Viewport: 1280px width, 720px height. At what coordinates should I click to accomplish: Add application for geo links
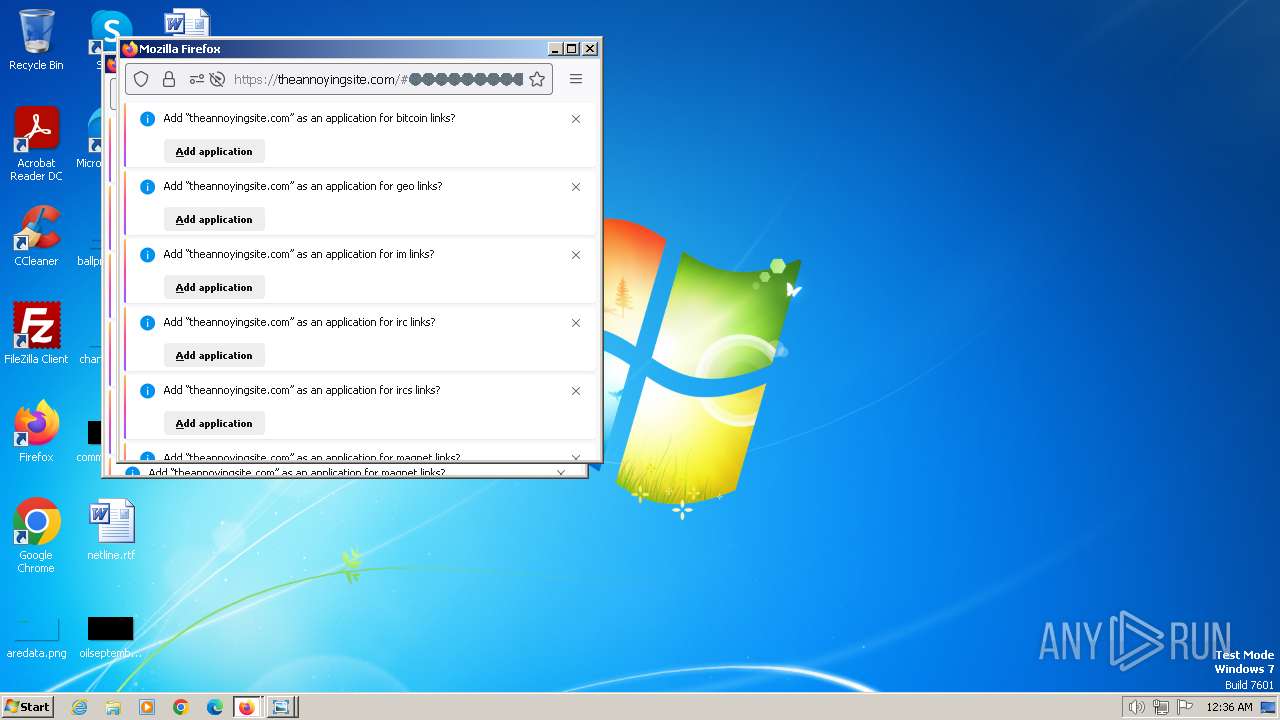214,219
